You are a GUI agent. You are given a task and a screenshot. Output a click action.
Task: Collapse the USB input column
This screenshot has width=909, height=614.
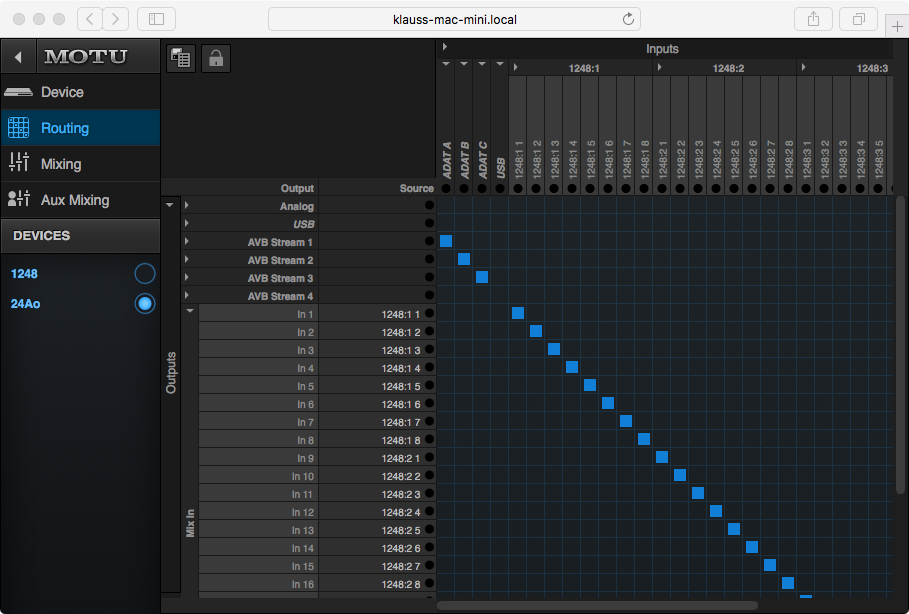click(x=500, y=64)
